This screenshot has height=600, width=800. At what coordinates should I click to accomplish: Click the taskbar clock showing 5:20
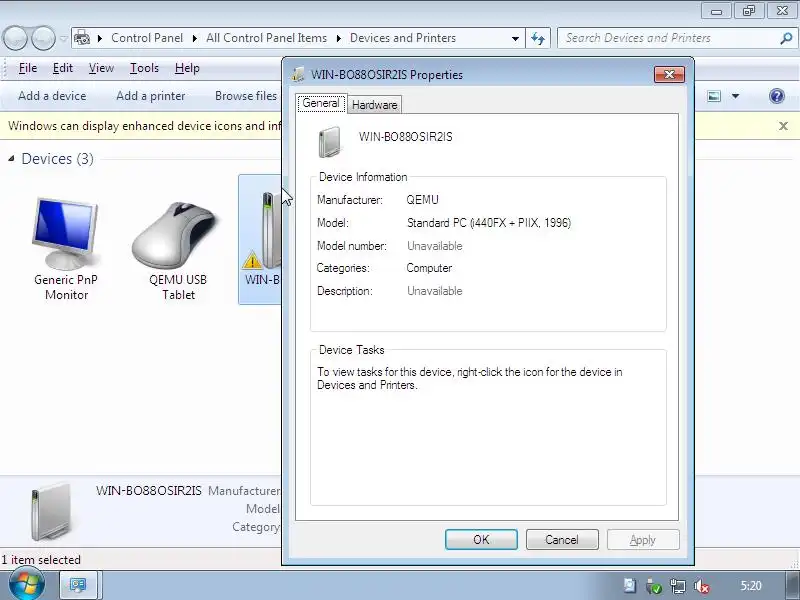pyautogui.click(x=751, y=586)
